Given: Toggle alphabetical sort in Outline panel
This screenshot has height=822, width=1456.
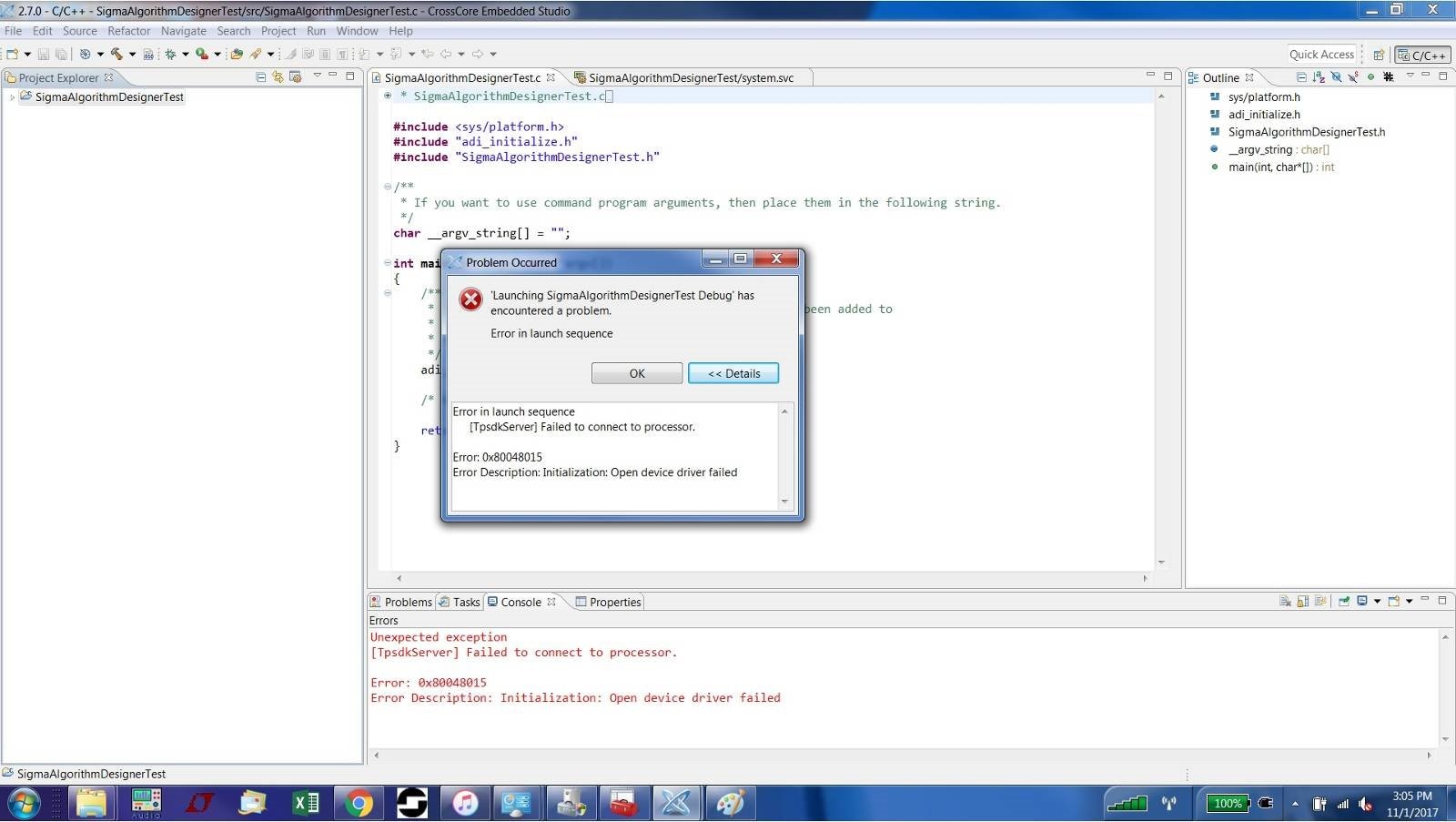Looking at the screenshot, I should point(1319,77).
